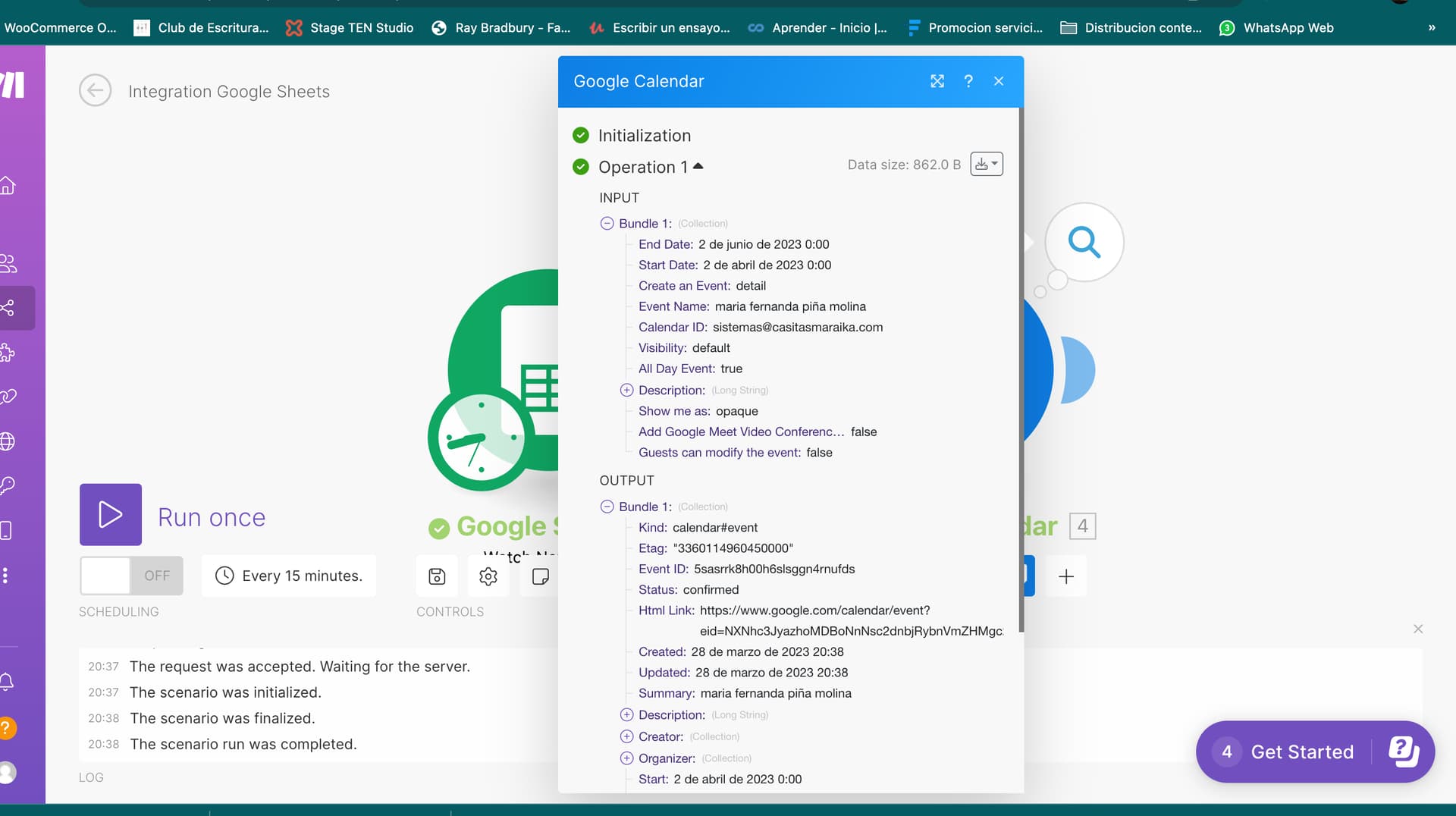
Task: Open the Distribucion conte... bookmarks folder
Action: tap(1131, 27)
